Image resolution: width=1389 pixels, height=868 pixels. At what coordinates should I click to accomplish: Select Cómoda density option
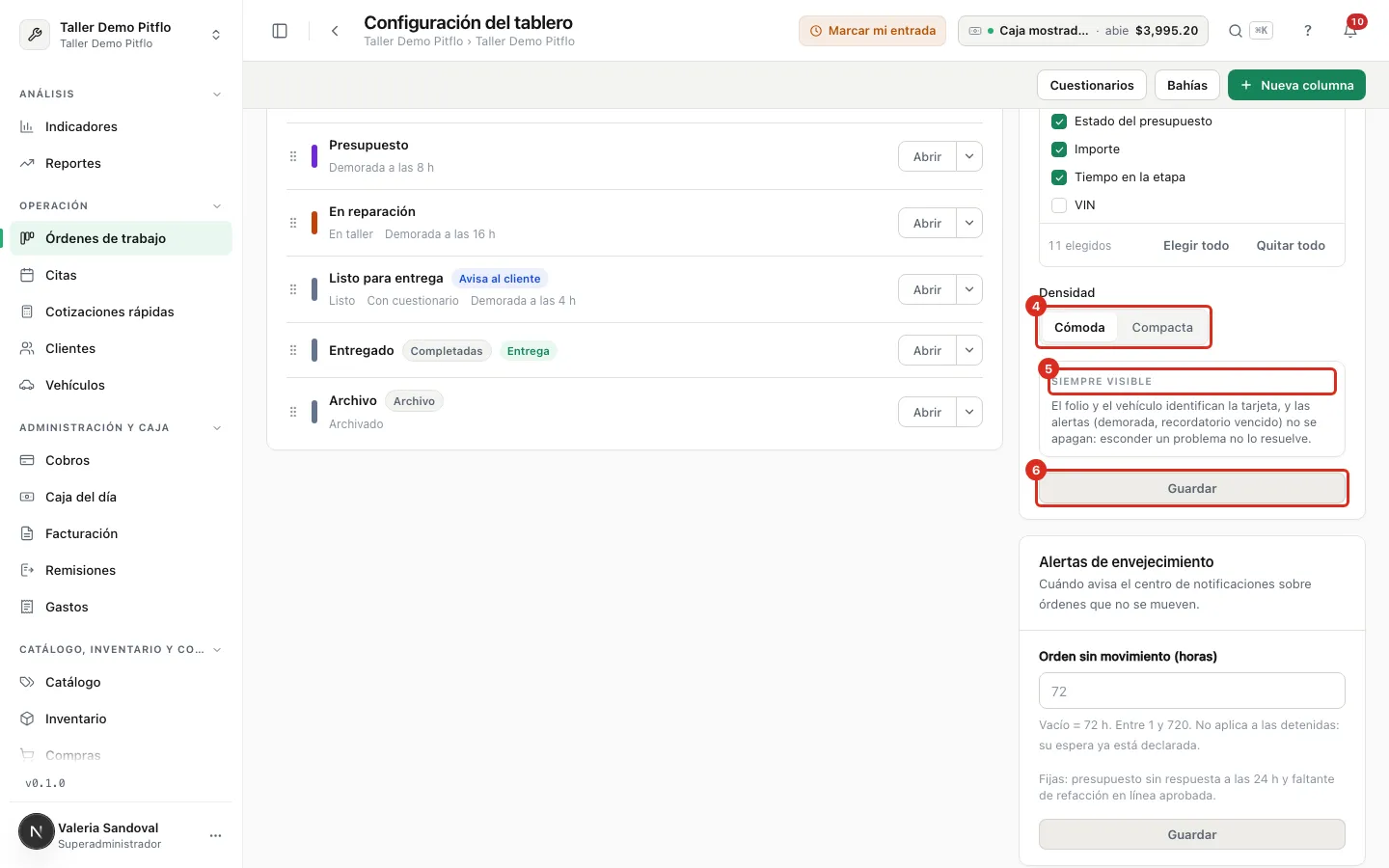point(1079,328)
